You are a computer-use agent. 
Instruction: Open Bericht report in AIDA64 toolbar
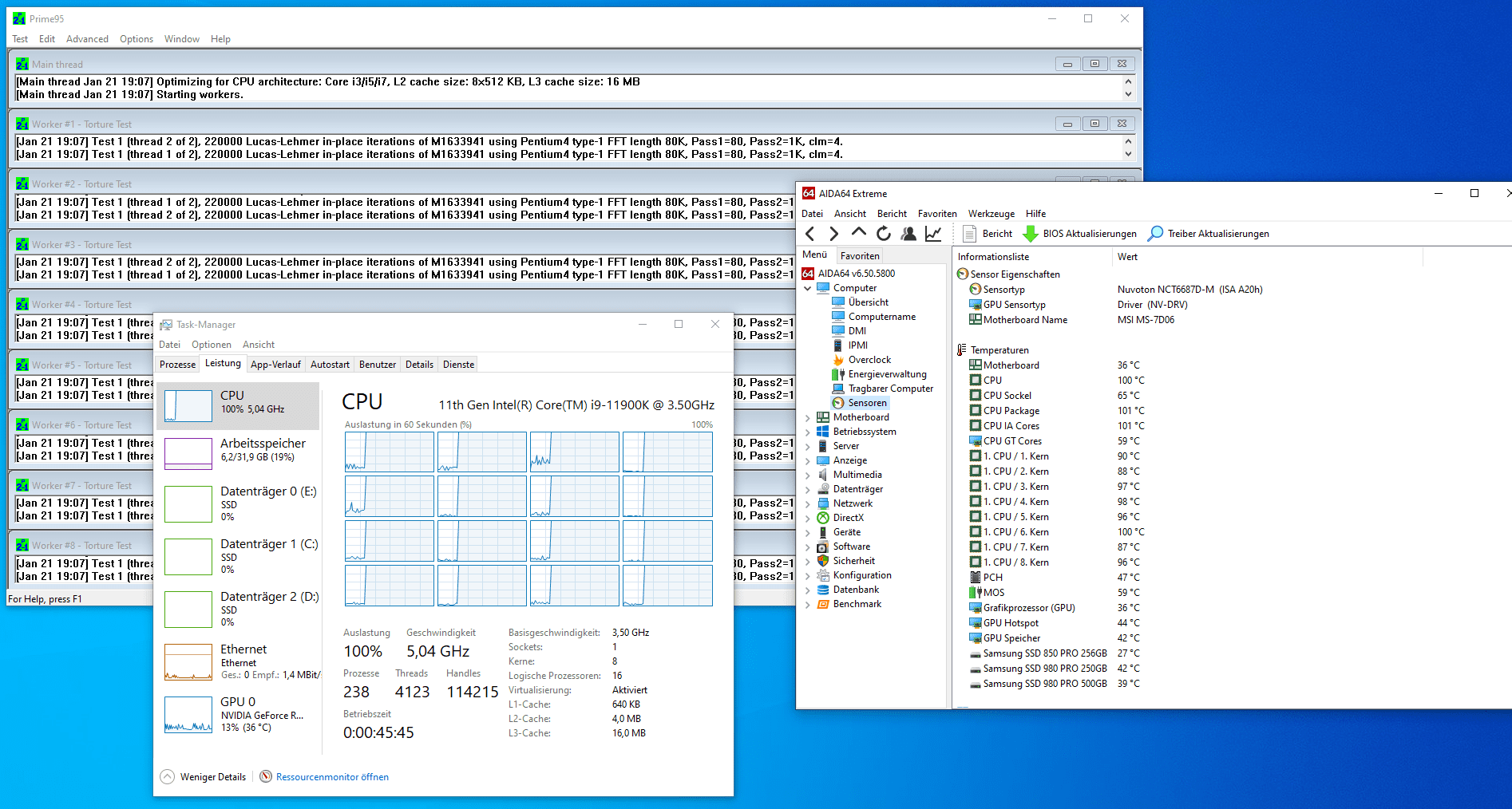click(x=988, y=234)
